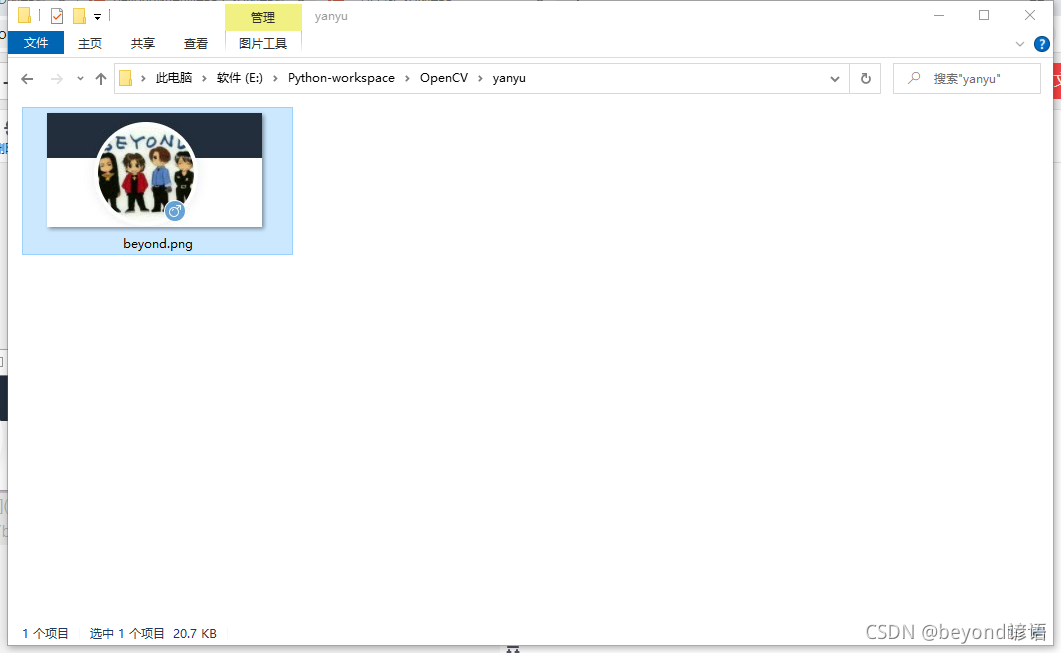Open the Customize Quick Access Toolbar dropdown
This screenshot has height=653, width=1061.
point(97,16)
